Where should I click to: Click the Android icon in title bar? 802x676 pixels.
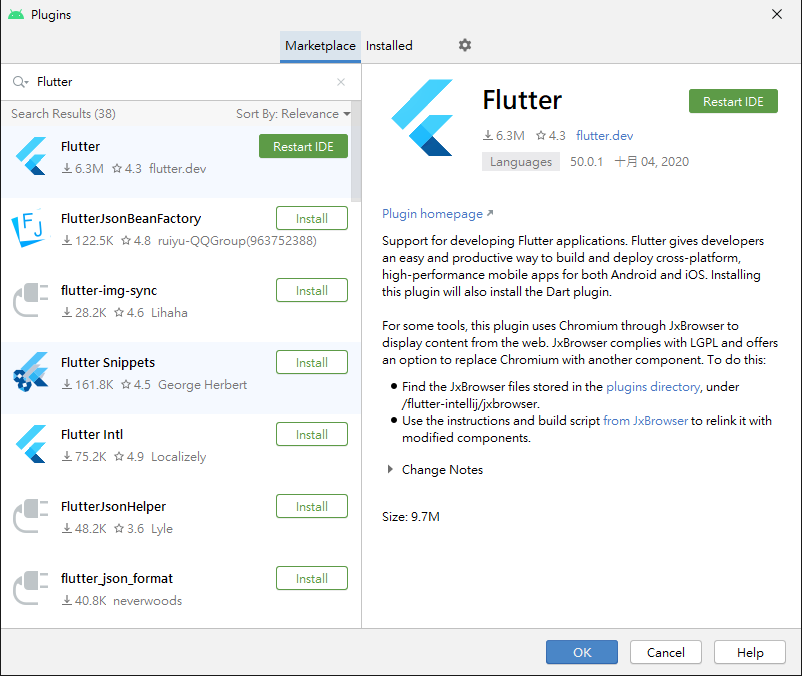point(16,14)
